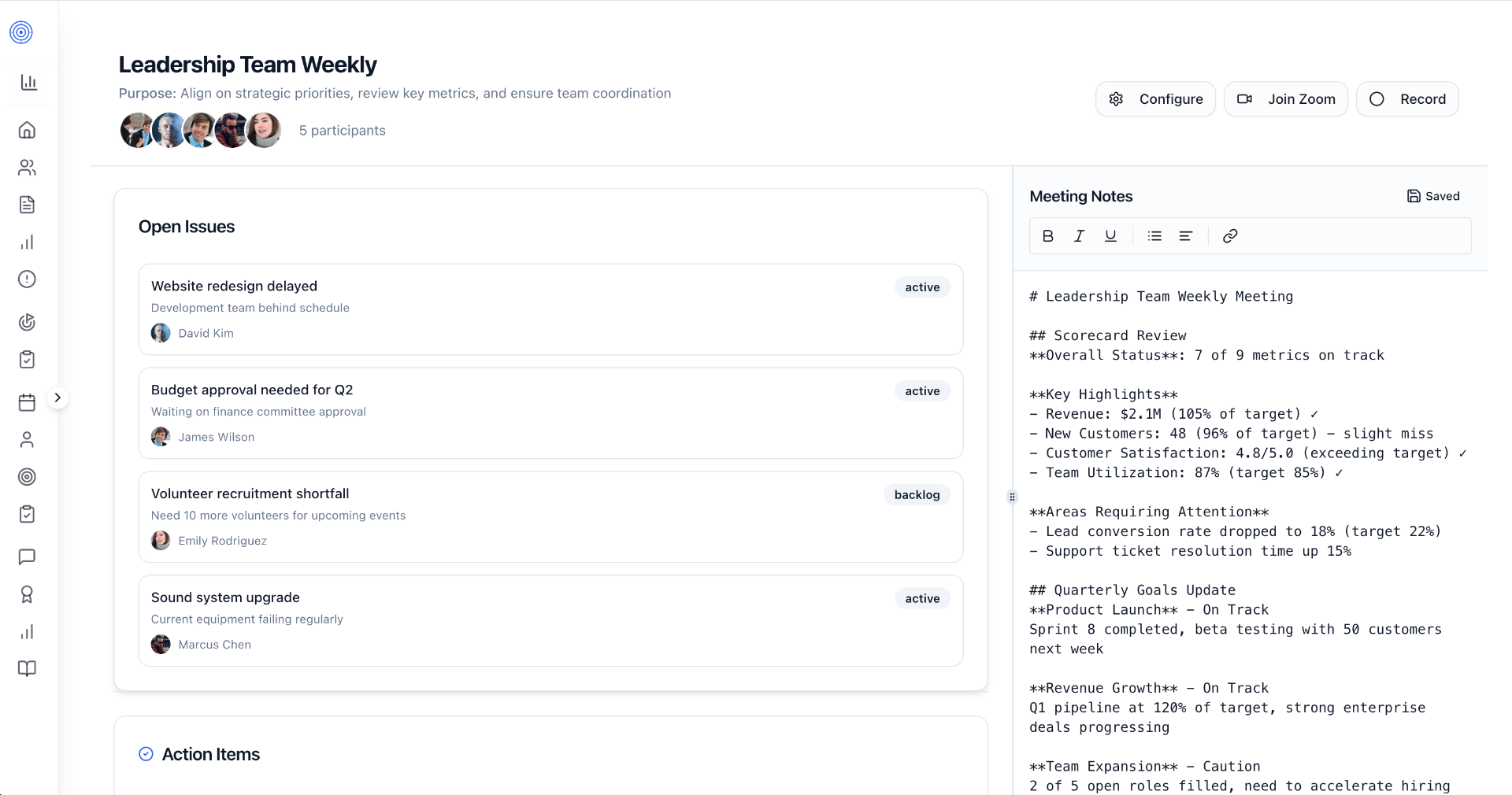Toggle backlog status on Volunteer recruitment shortfall

click(917, 494)
